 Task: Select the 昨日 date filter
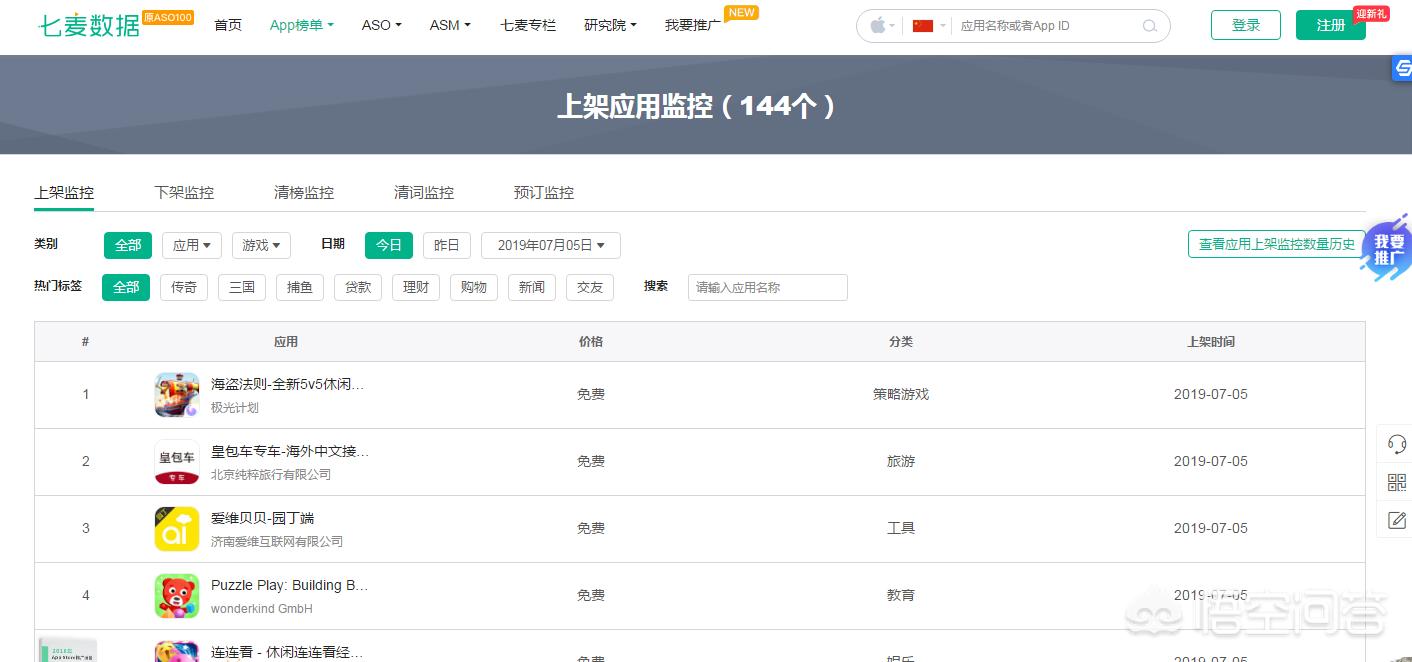pos(446,245)
